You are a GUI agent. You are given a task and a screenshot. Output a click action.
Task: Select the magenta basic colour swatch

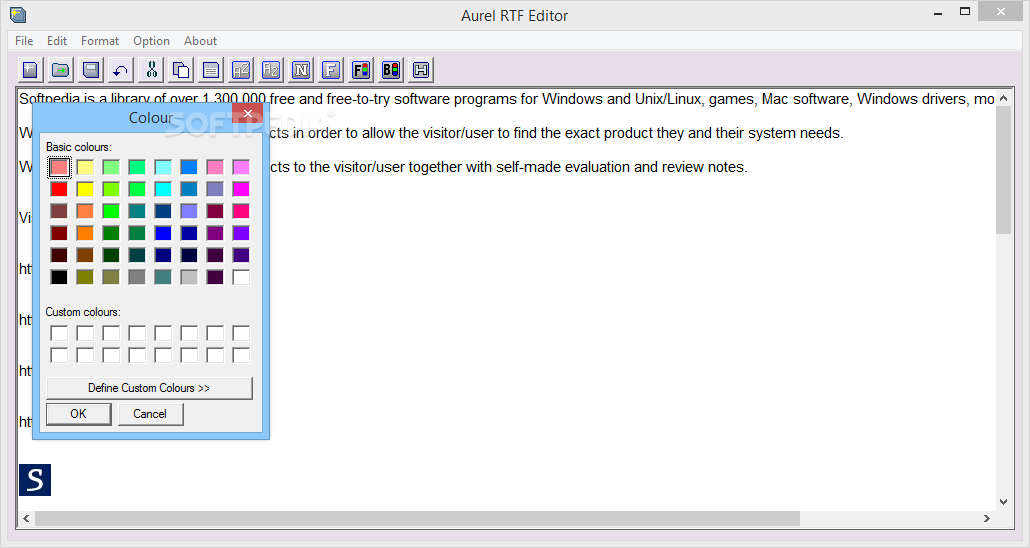tap(241, 189)
